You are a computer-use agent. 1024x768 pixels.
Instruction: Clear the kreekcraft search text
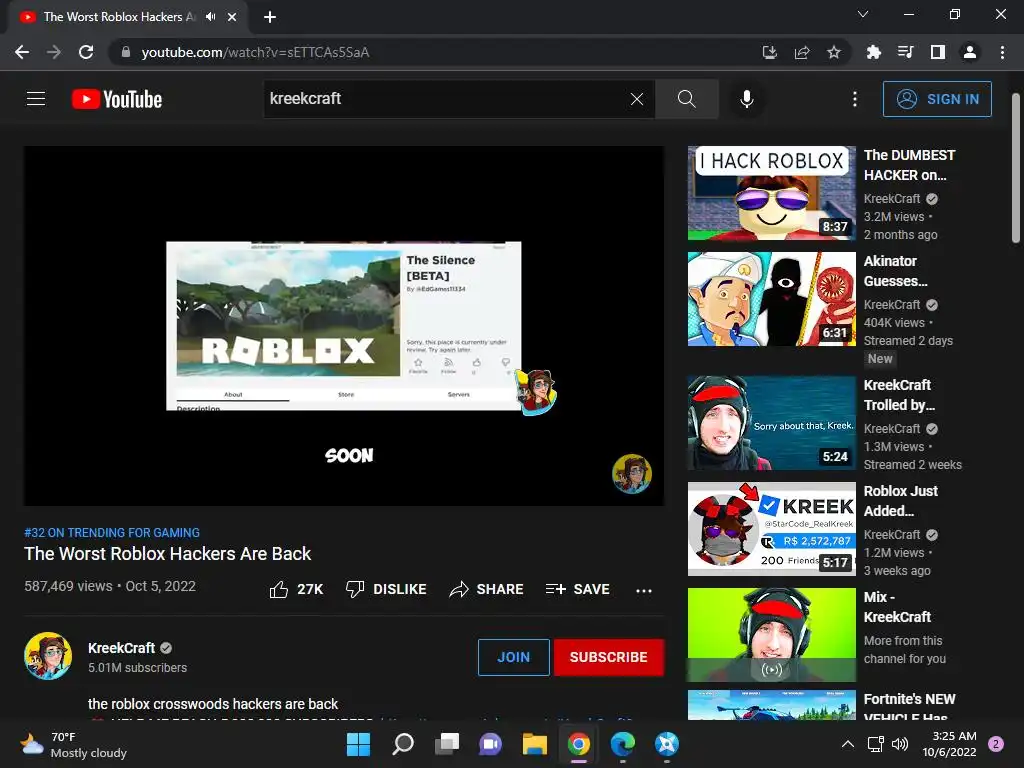coord(637,99)
